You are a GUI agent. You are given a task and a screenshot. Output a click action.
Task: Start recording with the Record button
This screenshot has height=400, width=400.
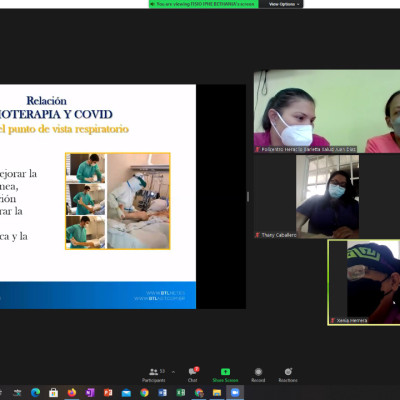[x=258, y=375]
